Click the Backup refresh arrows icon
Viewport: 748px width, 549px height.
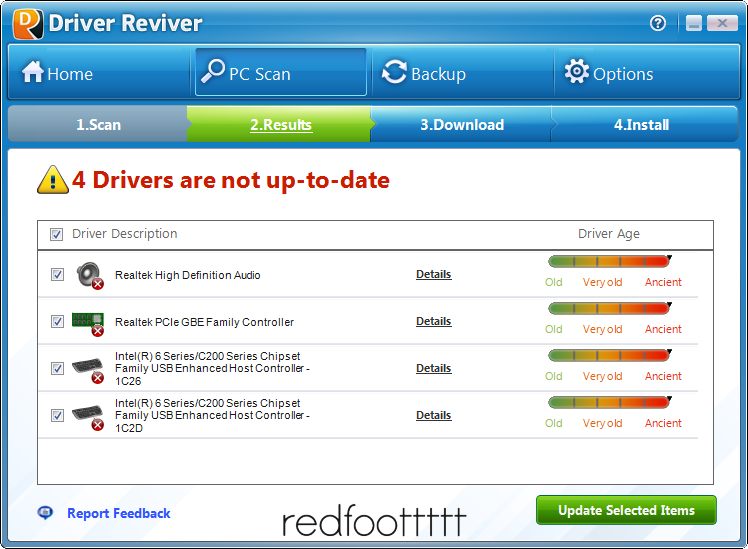click(x=395, y=72)
